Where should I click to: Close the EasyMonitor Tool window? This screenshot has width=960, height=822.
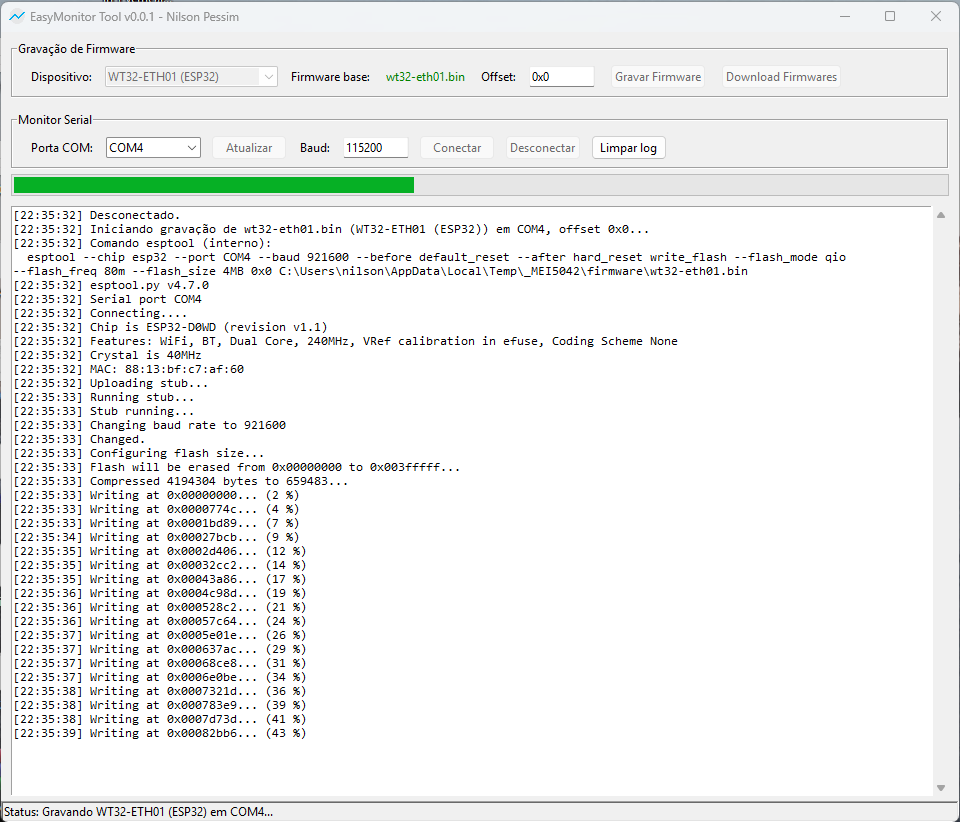pos(935,17)
